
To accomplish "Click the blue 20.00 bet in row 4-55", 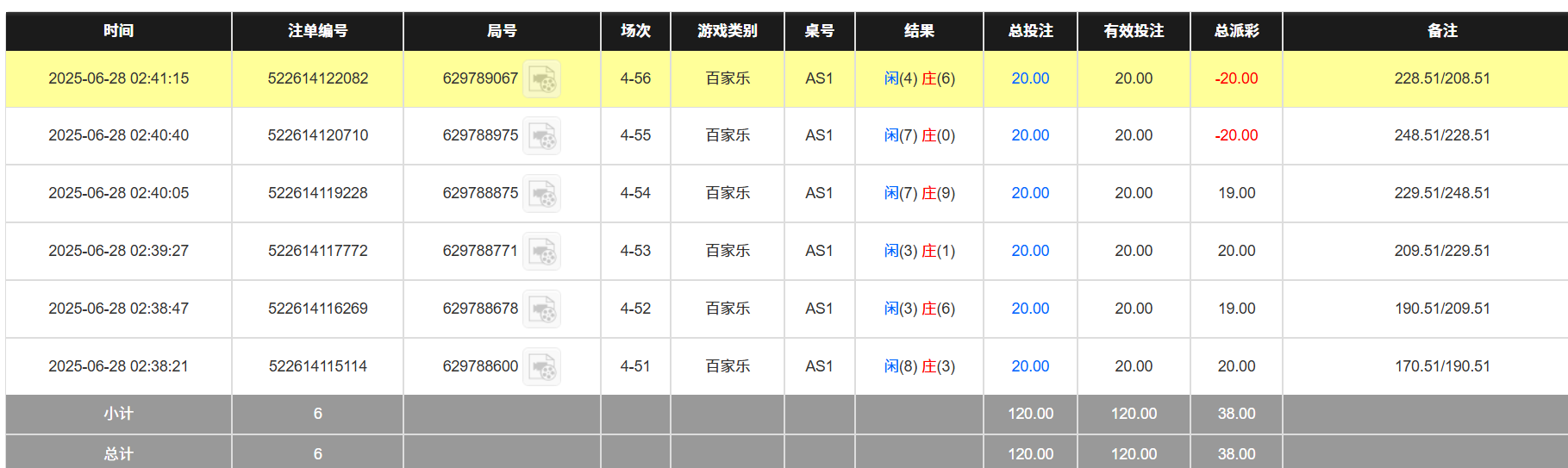I will [1030, 135].
